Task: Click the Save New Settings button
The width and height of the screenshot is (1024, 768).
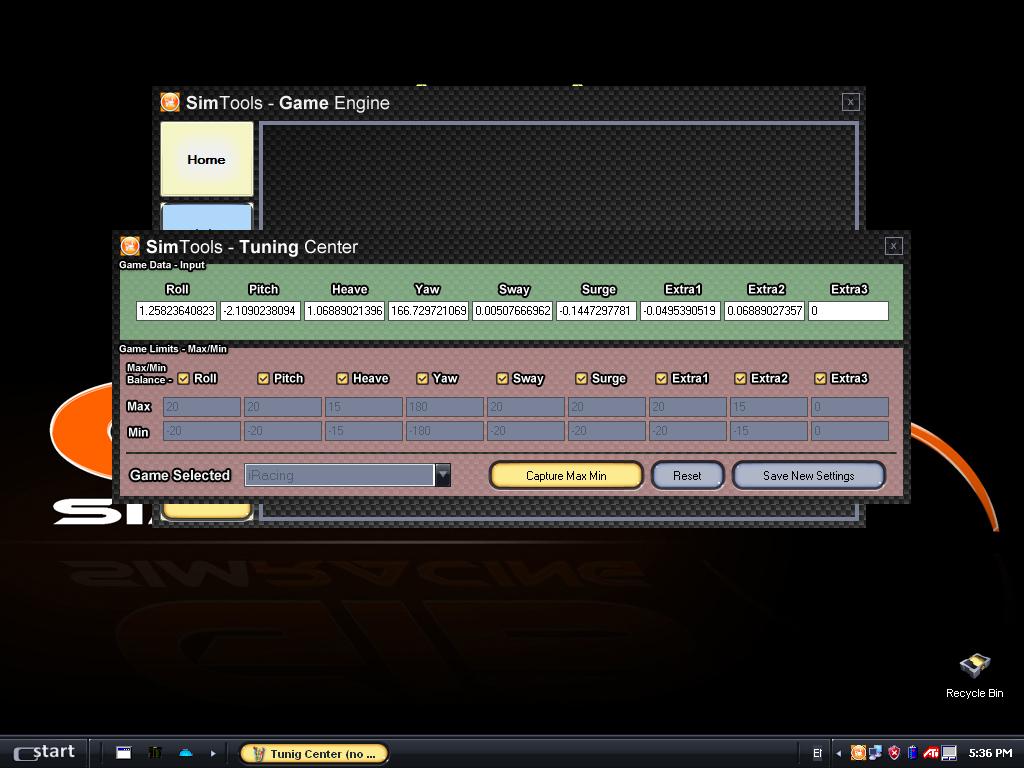Action: pyautogui.click(x=808, y=476)
